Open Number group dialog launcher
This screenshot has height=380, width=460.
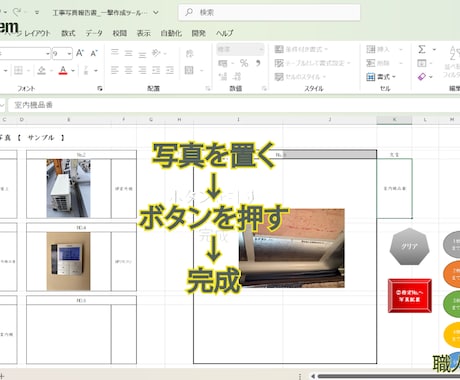point(264,88)
